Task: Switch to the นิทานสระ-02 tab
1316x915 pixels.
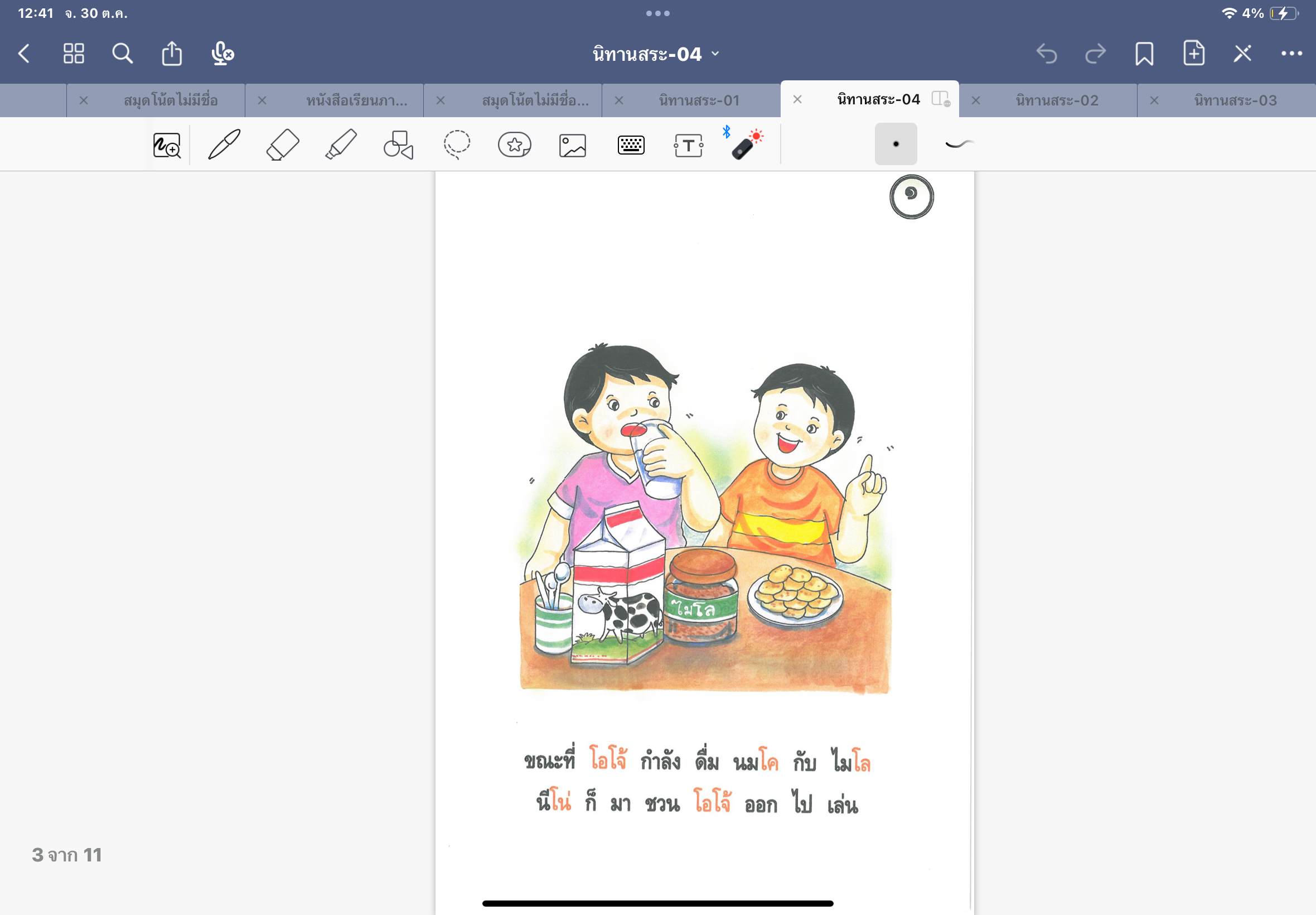Action: coord(1057,100)
